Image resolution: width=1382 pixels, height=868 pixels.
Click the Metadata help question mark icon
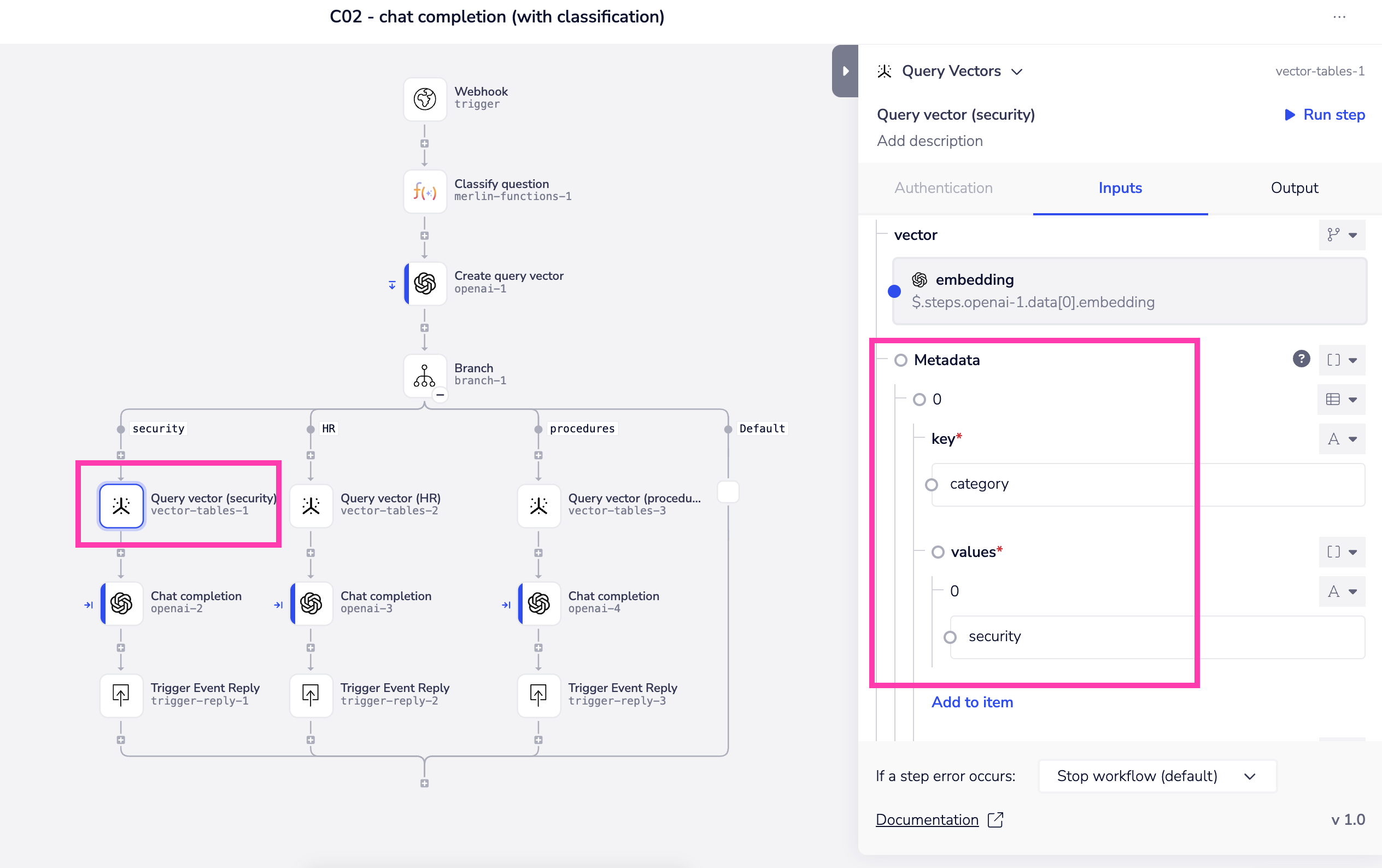[x=1301, y=359]
